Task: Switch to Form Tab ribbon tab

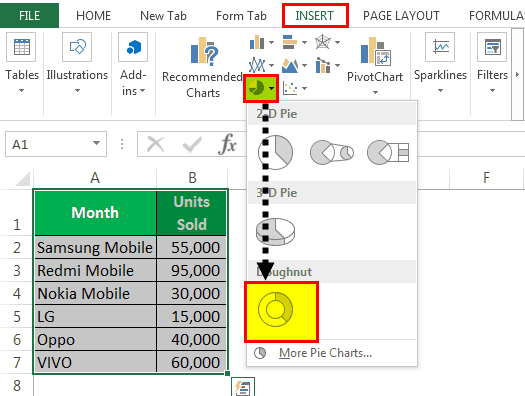Action: [x=241, y=16]
